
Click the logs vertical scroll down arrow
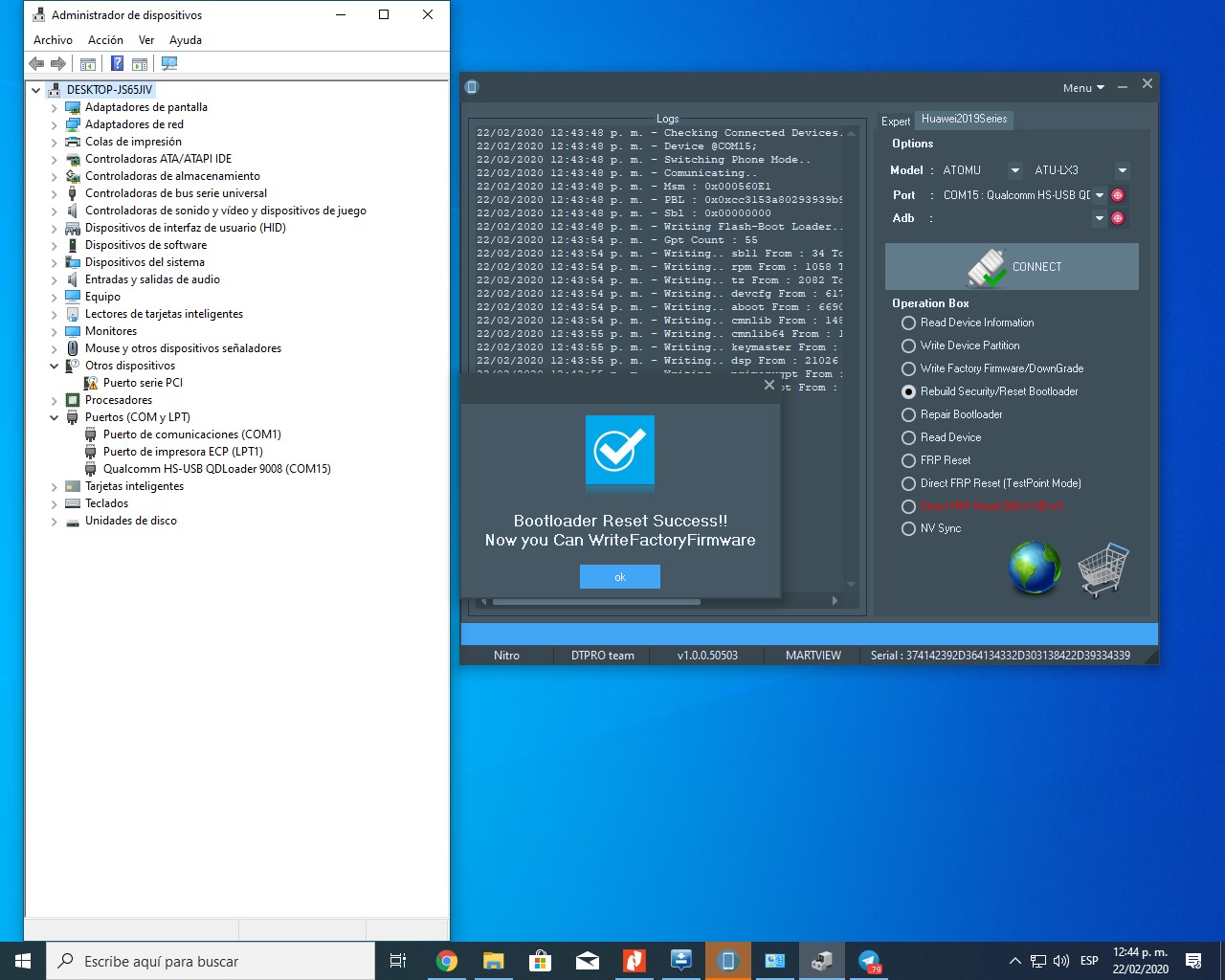click(x=851, y=585)
